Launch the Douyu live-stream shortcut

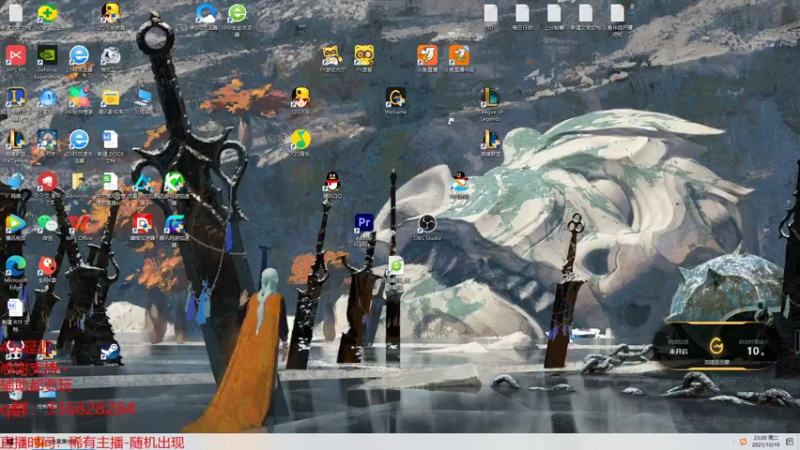(427, 55)
